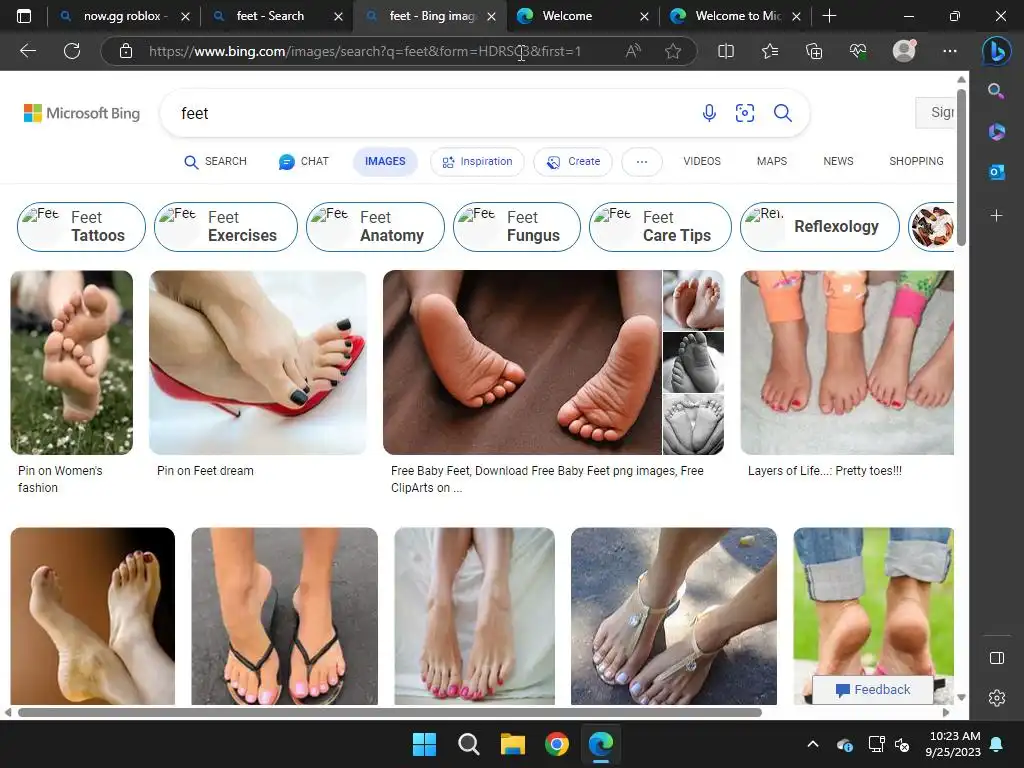Switch to MAPS results
This screenshot has width=1024, height=768.
tap(772, 161)
